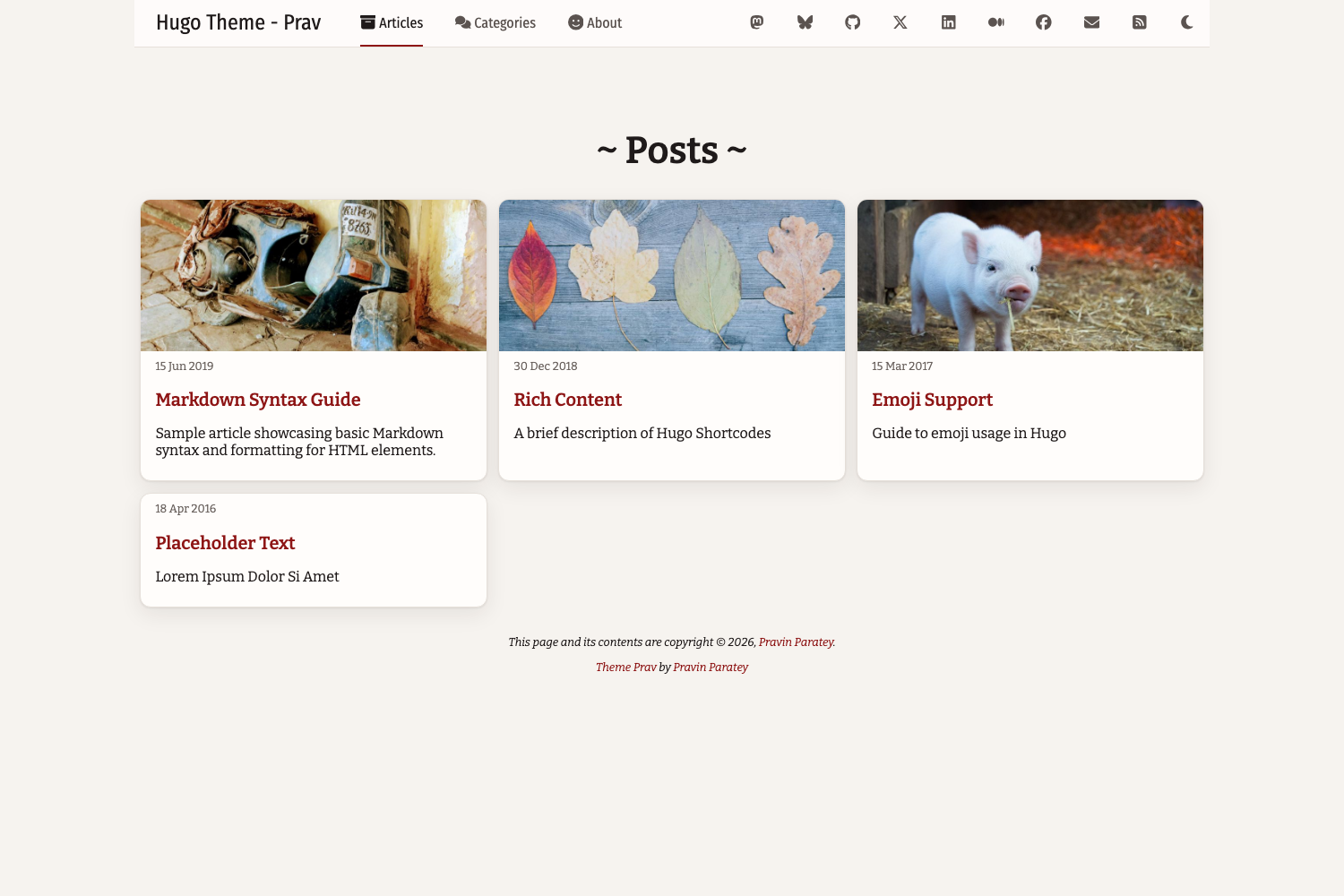Click the Hugo Theme - Prav site title
This screenshot has width=1344, height=896.
pos(238,22)
